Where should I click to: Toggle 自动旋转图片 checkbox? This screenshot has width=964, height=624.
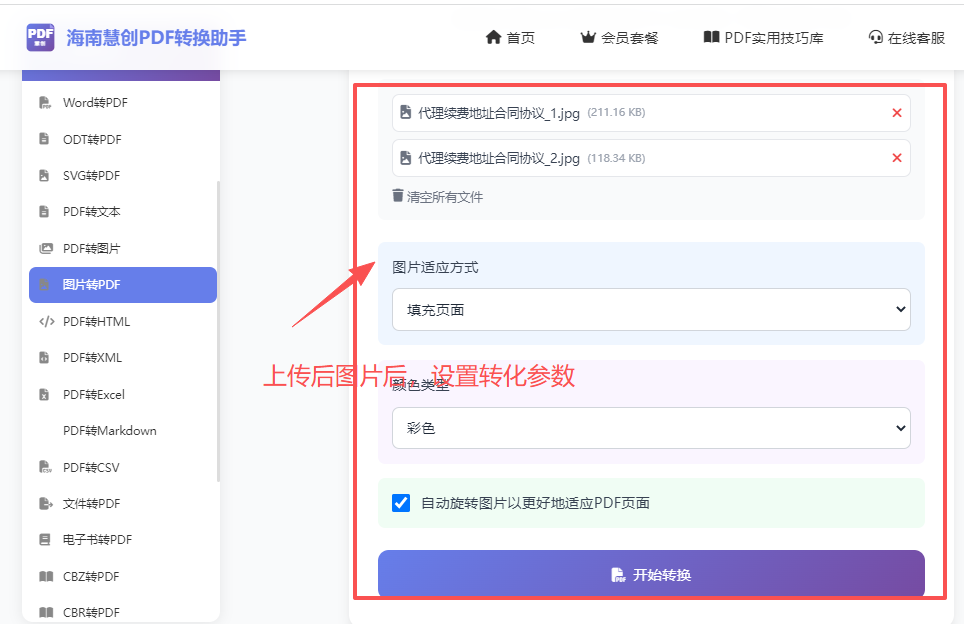(401, 503)
